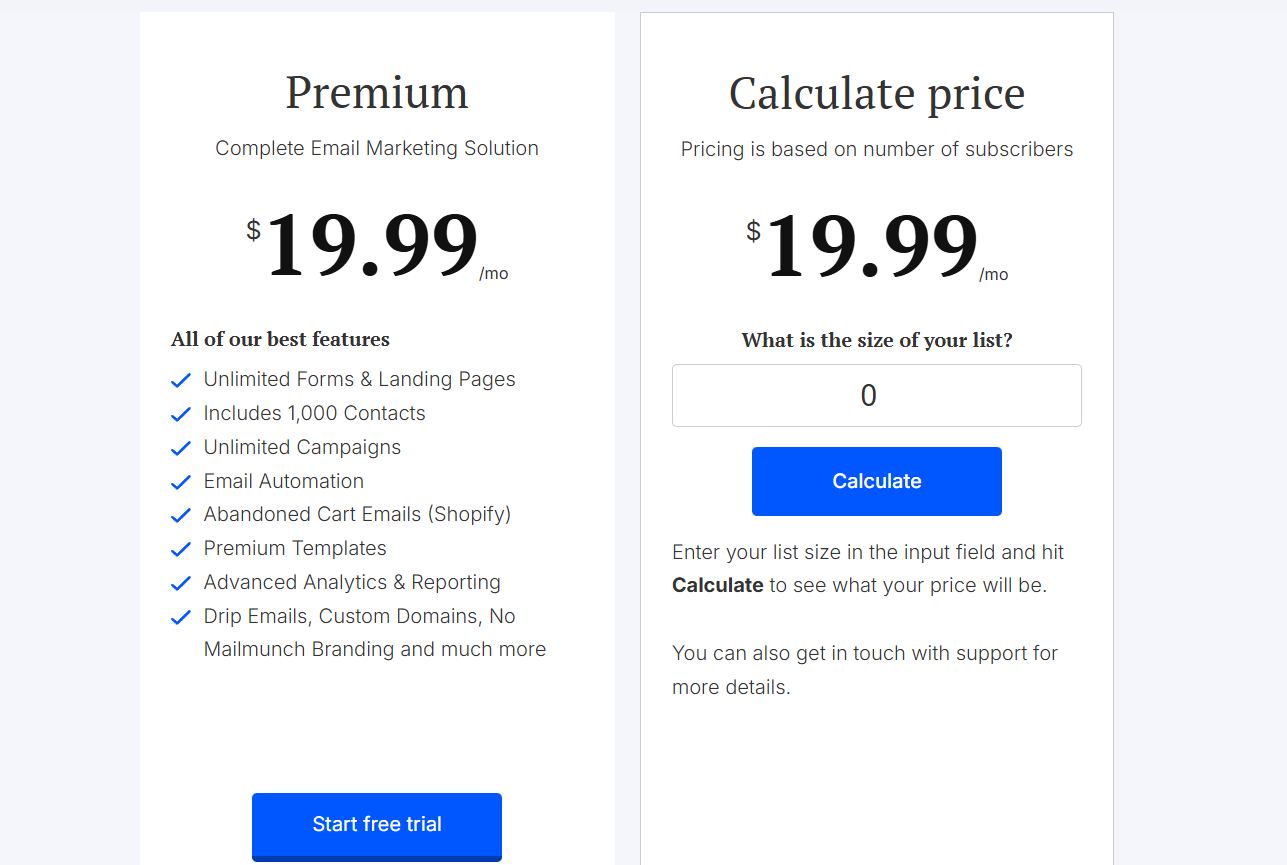Click the Pricing is based on number of subscribers text
This screenshot has width=1287, height=865.
point(876,149)
